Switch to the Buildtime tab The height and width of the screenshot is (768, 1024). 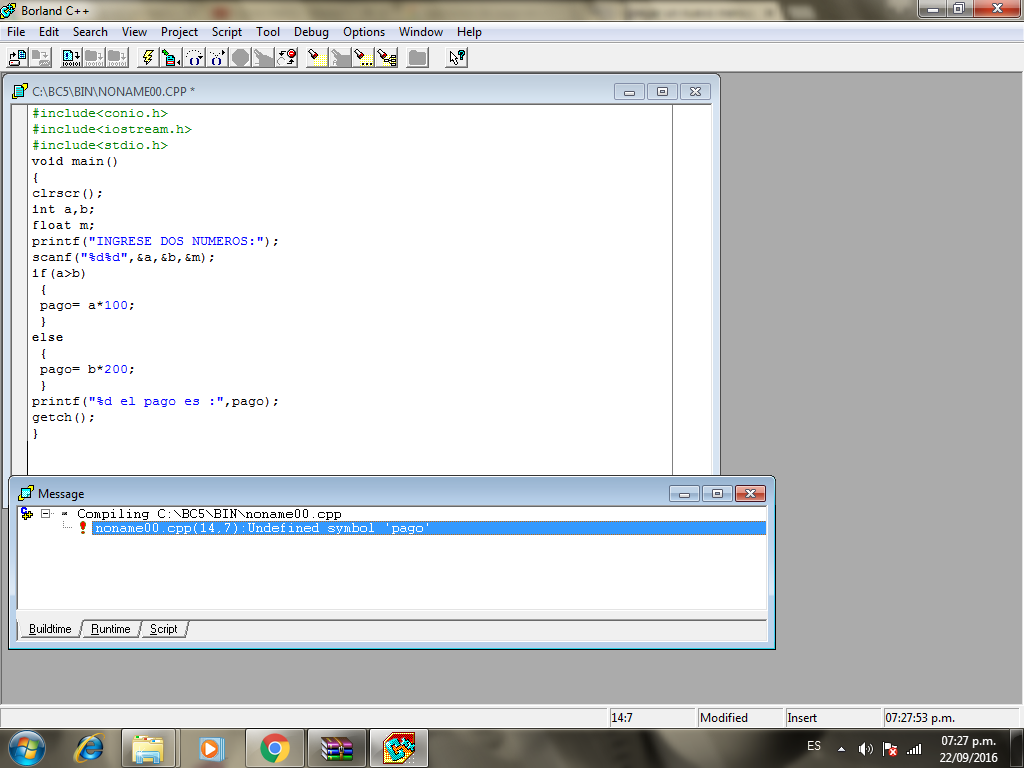(50, 629)
